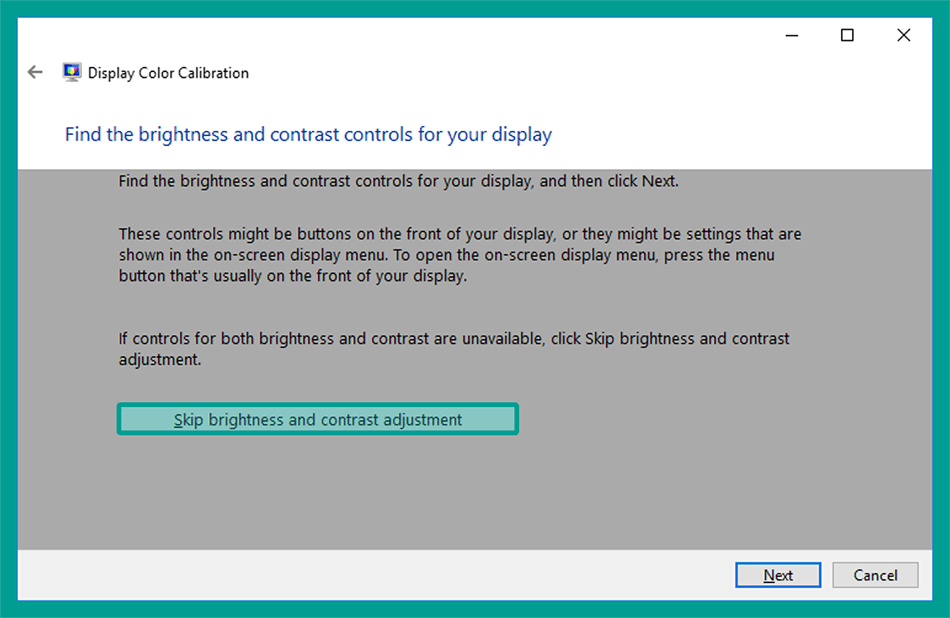Maximize the calibration wizard window
The image size is (950, 618).
(x=847, y=35)
